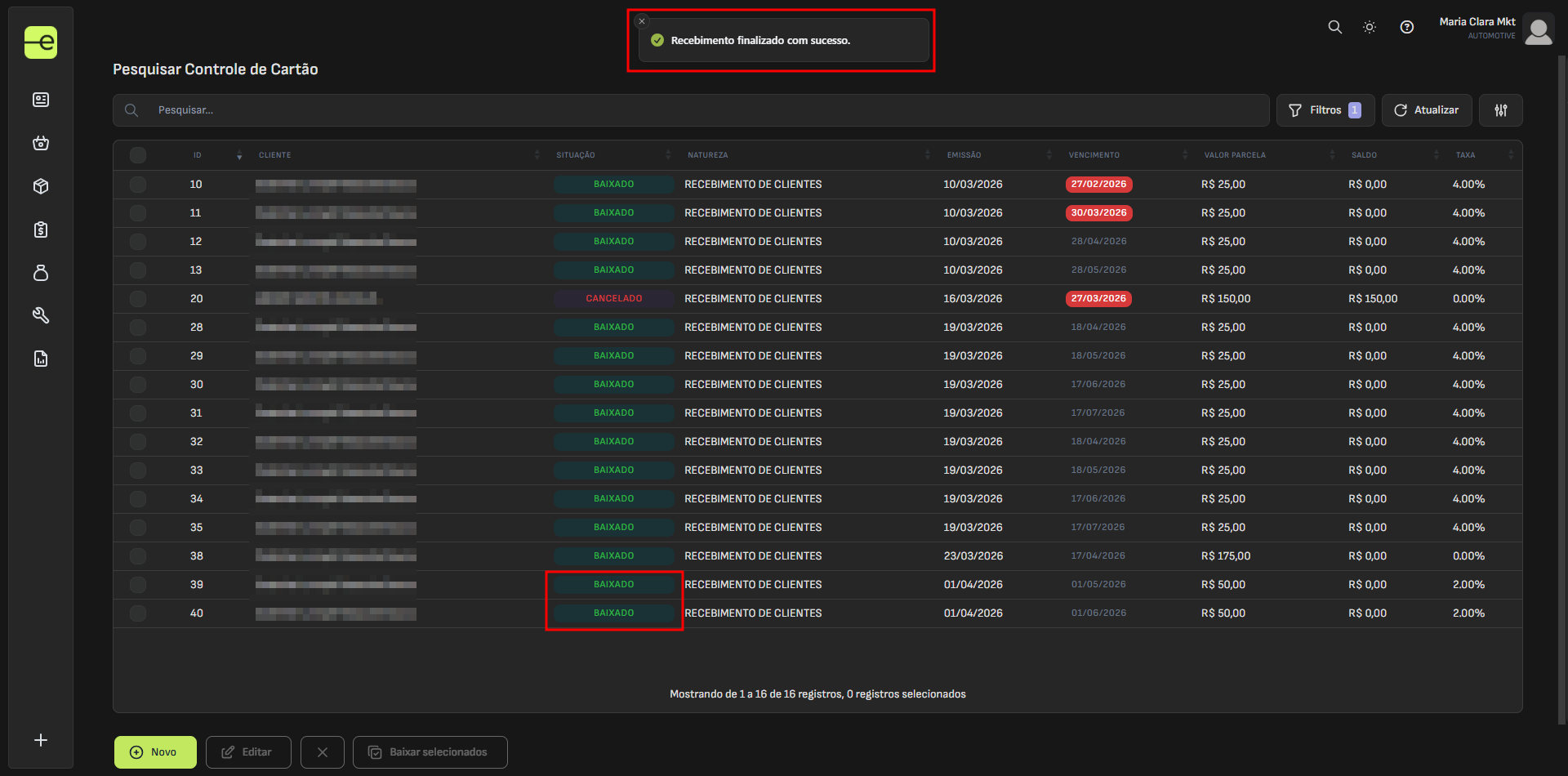
Task: Select the checkbox for cancelled record 20
Action: [138, 299]
